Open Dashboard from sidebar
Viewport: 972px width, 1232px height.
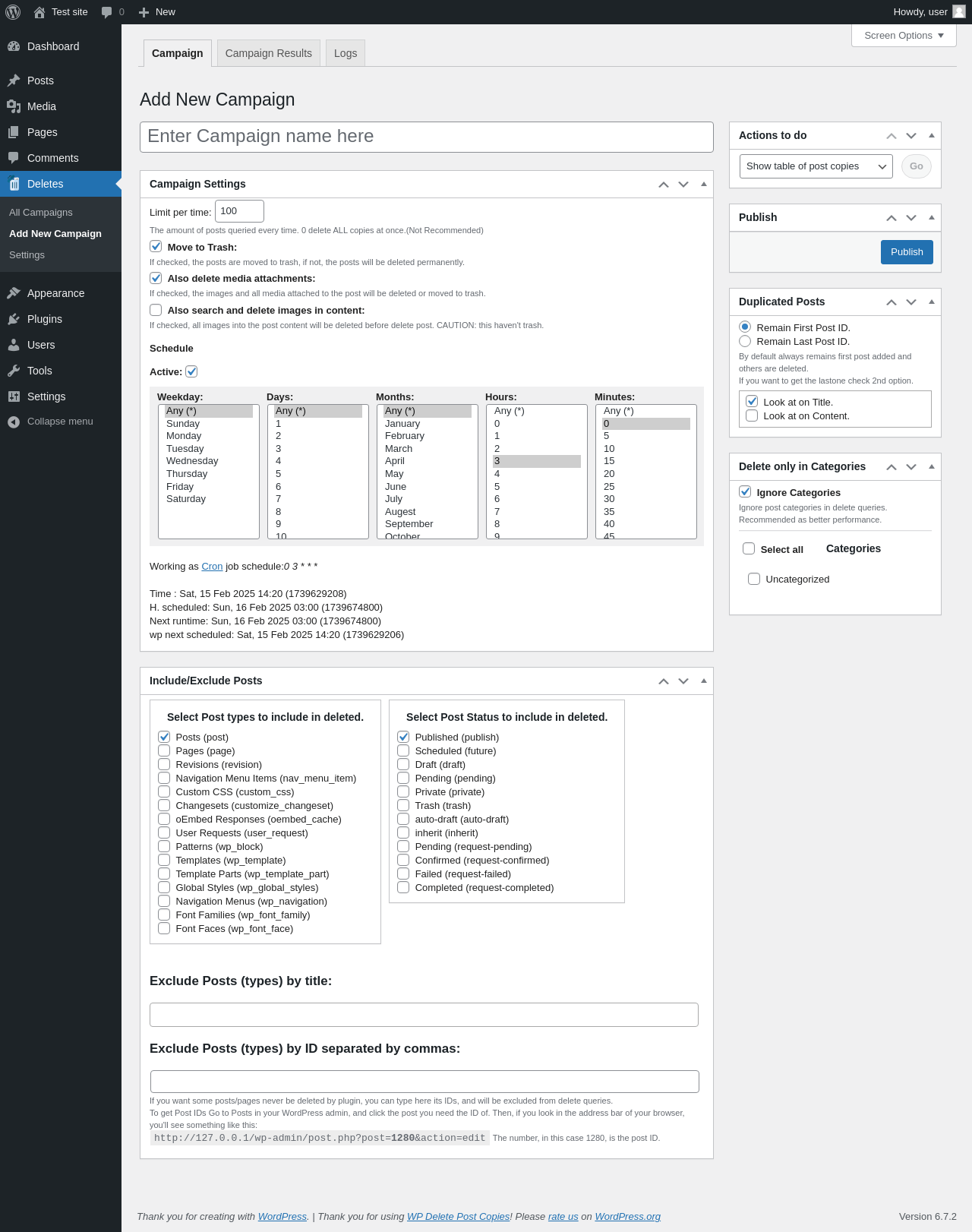(x=61, y=46)
